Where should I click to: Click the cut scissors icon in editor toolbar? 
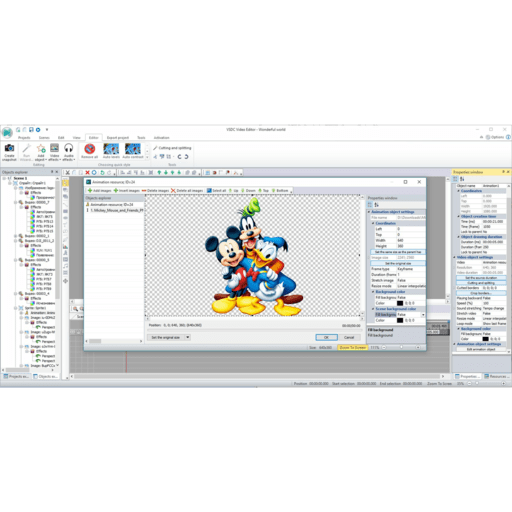pos(68,172)
